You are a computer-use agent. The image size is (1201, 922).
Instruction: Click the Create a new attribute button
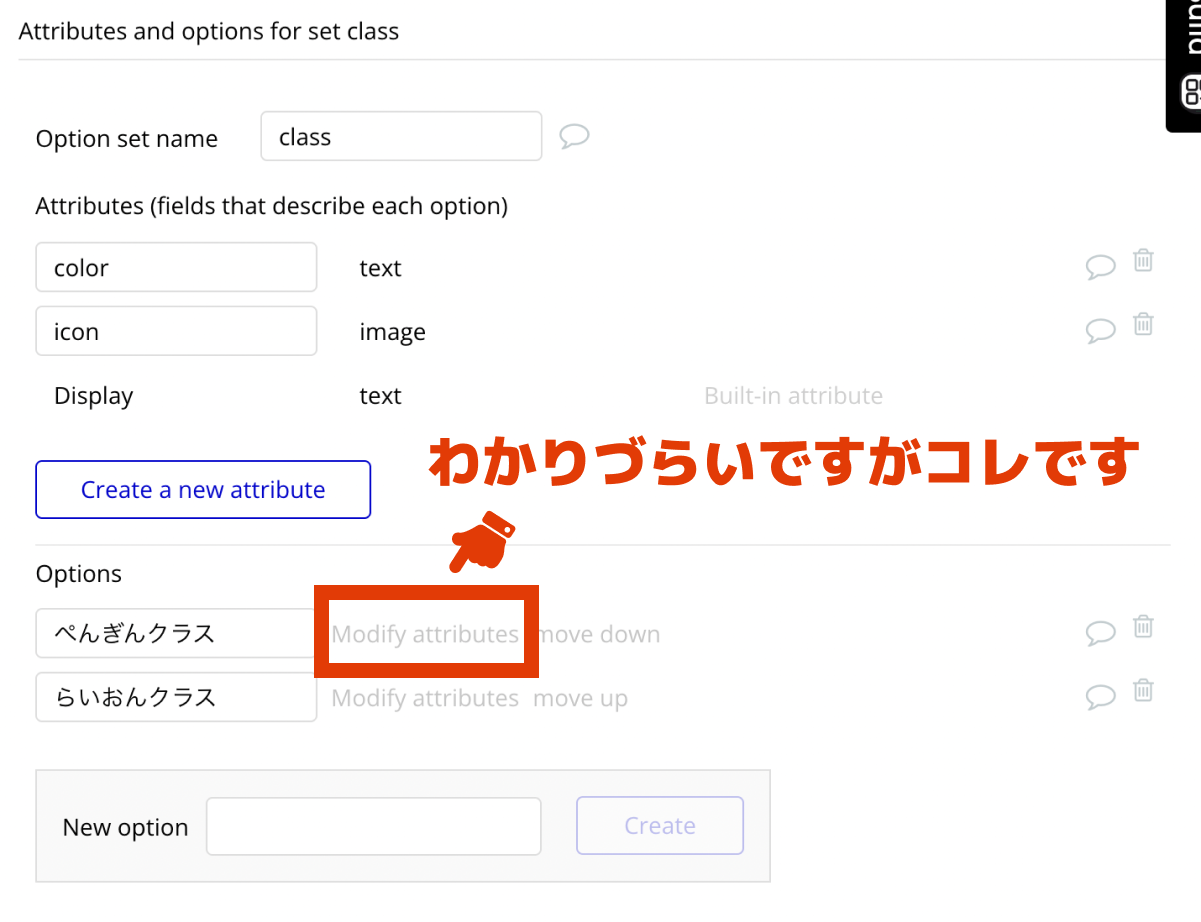[202, 489]
